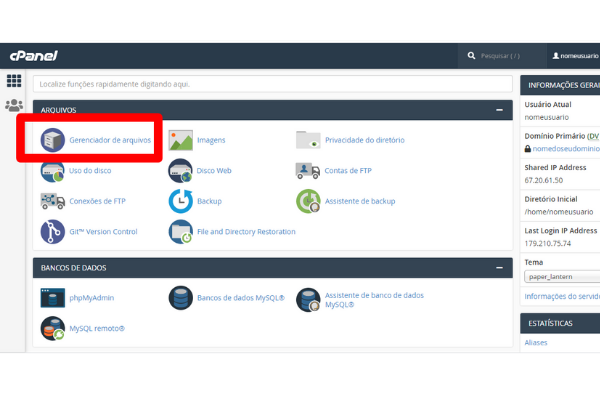Open File and Directory Restoration icon
Screen dimensions: 600x400
pyautogui.click(x=181, y=232)
